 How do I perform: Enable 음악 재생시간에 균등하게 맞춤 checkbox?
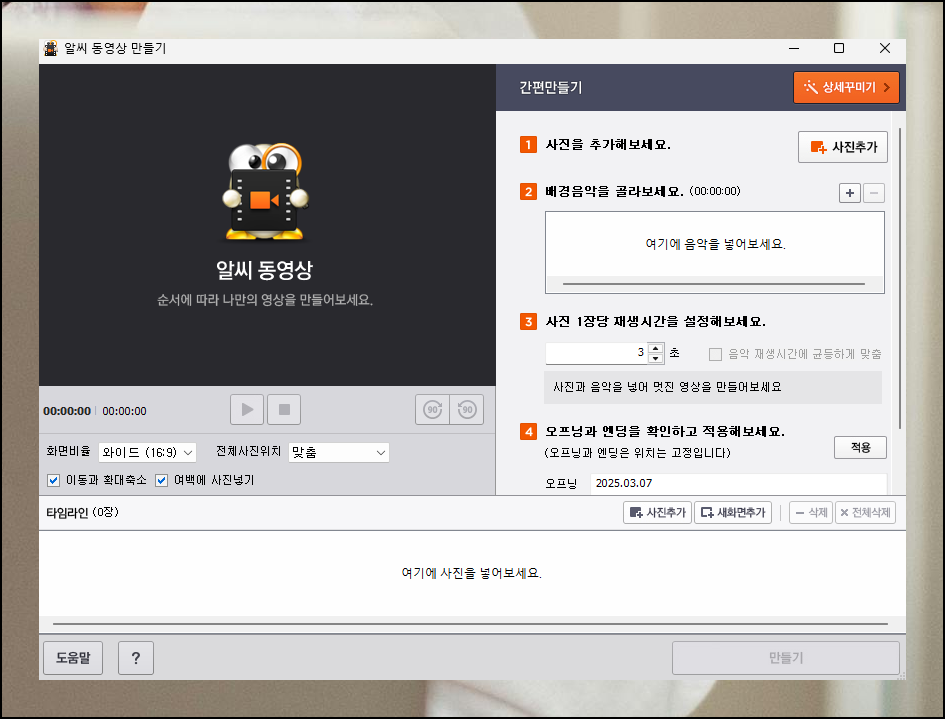pyautogui.click(x=715, y=354)
